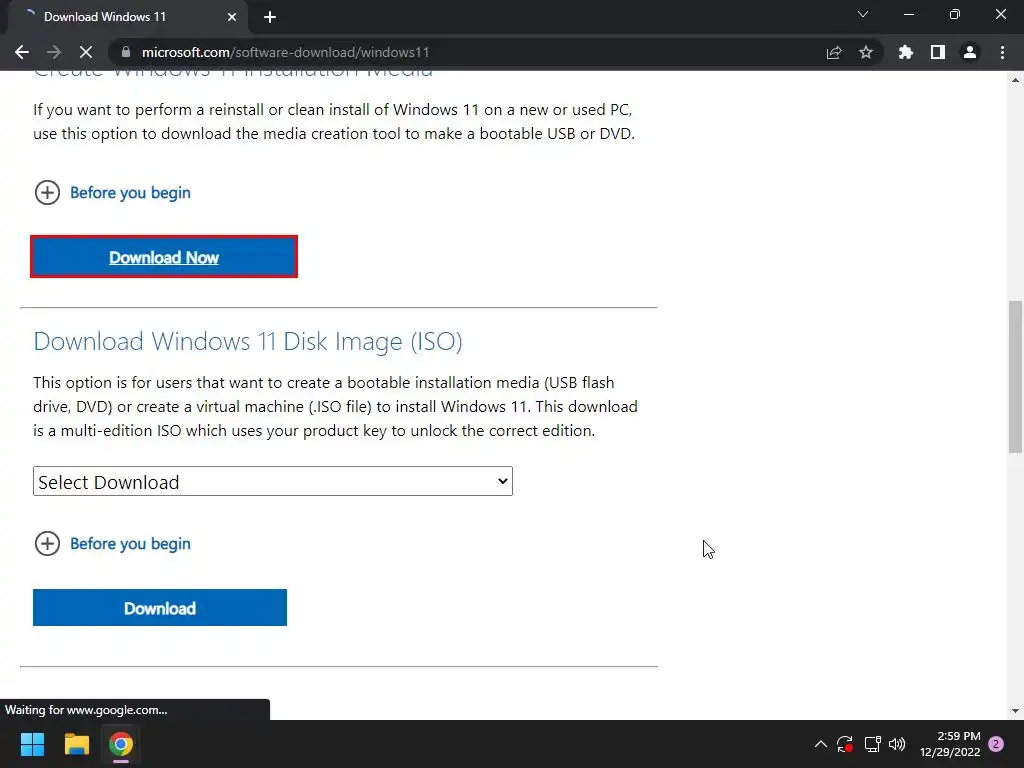
Task: Click the address bar URL
Action: click(x=285, y=52)
